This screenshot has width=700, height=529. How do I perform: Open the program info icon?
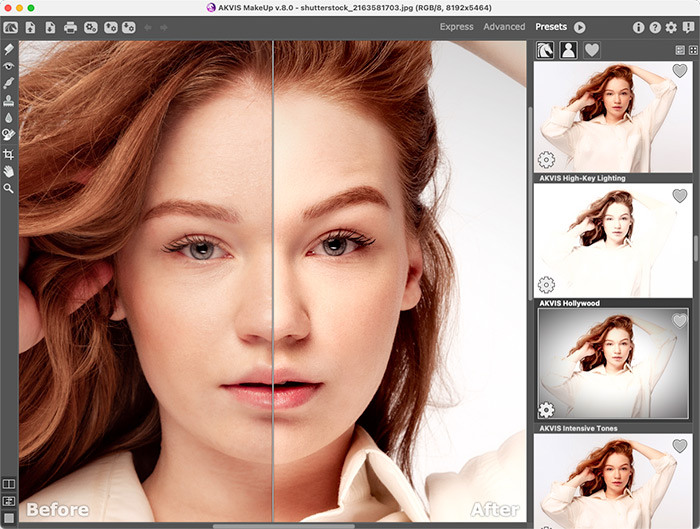coord(639,27)
